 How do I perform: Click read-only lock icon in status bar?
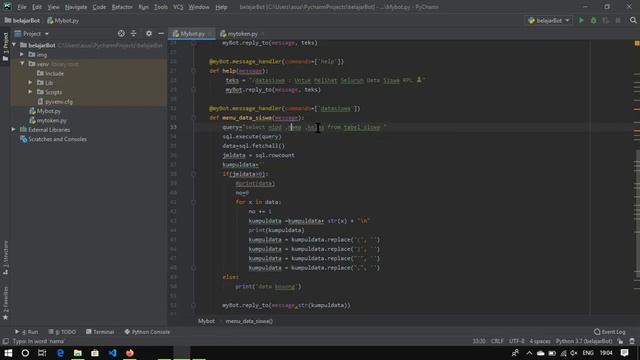pyautogui.click(x=620, y=341)
